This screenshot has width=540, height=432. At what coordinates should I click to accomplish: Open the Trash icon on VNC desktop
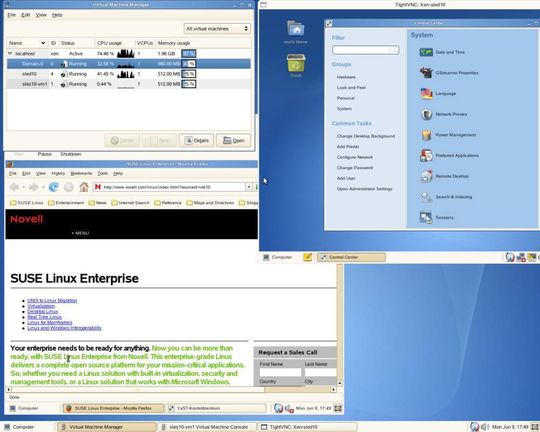coord(296,65)
